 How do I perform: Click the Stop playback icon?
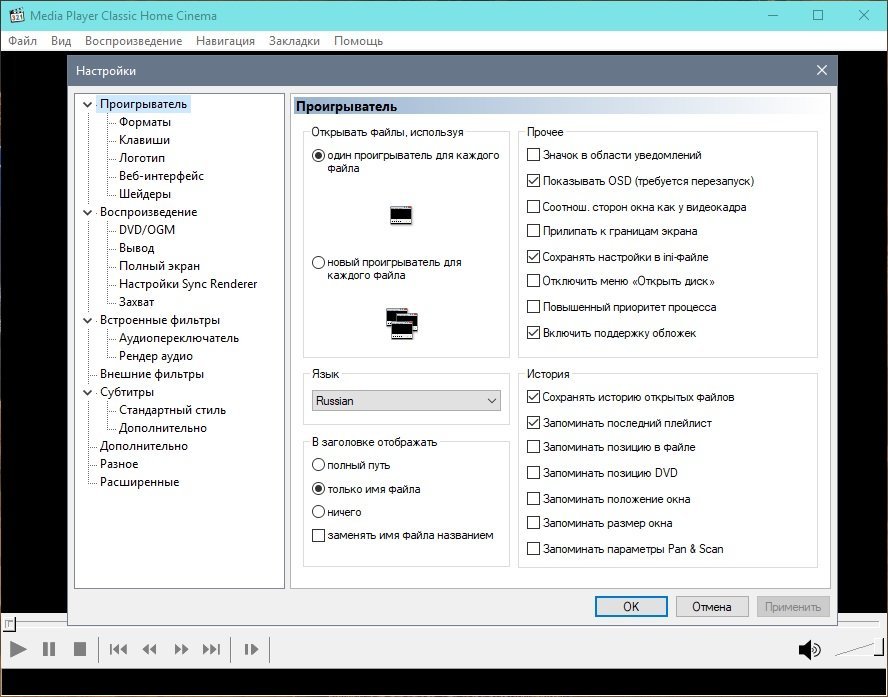pyautogui.click(x=80, y=650)
